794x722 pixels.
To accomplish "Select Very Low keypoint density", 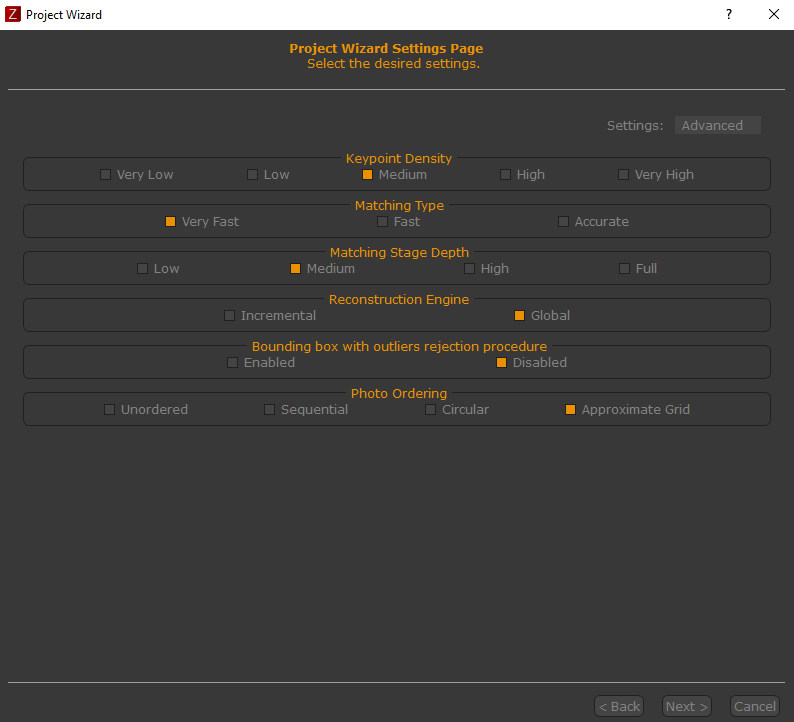I will point(106,175).
